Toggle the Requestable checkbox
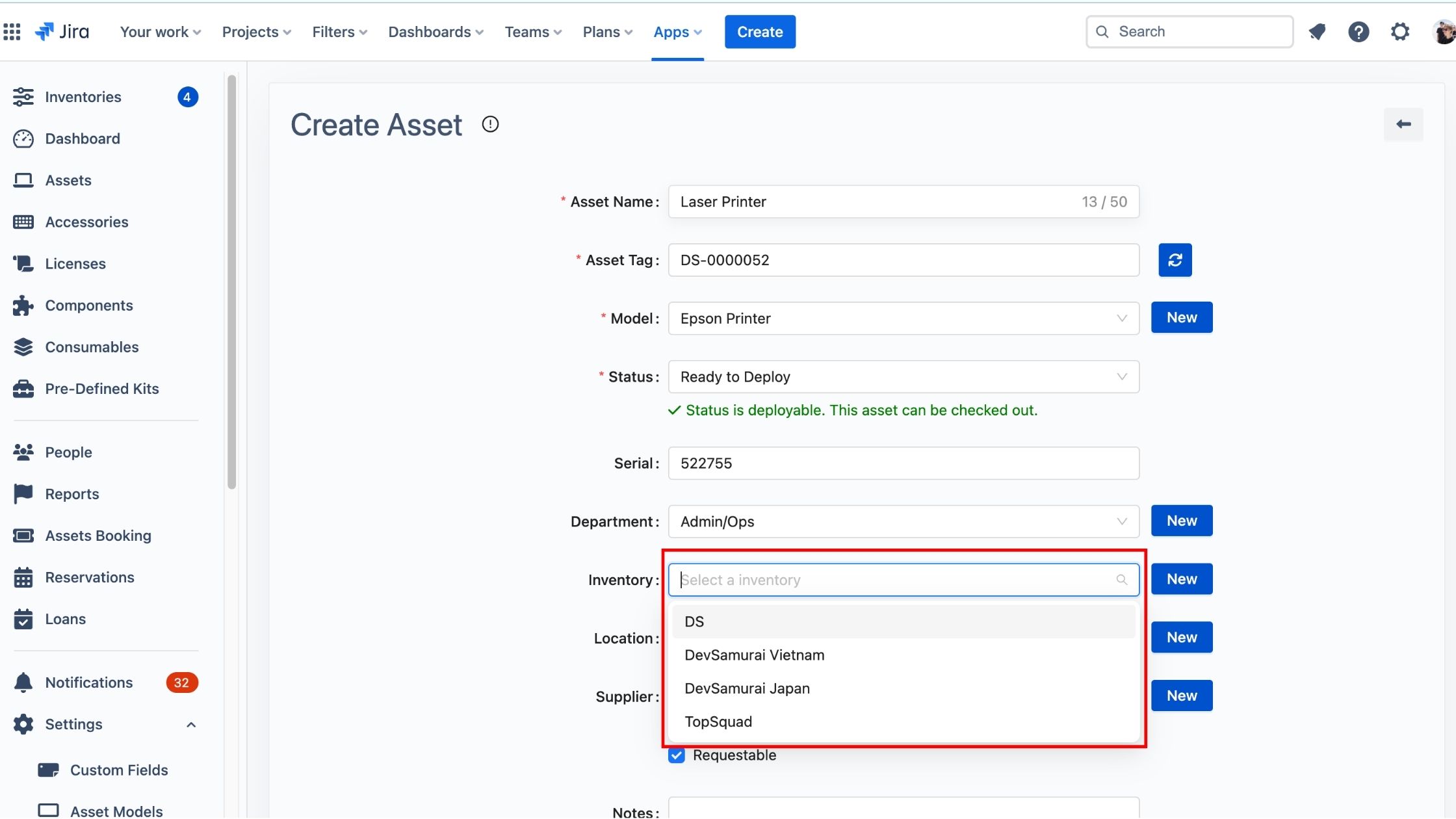The height and width of the screenshot is (819, 1456). click(677, 755)
